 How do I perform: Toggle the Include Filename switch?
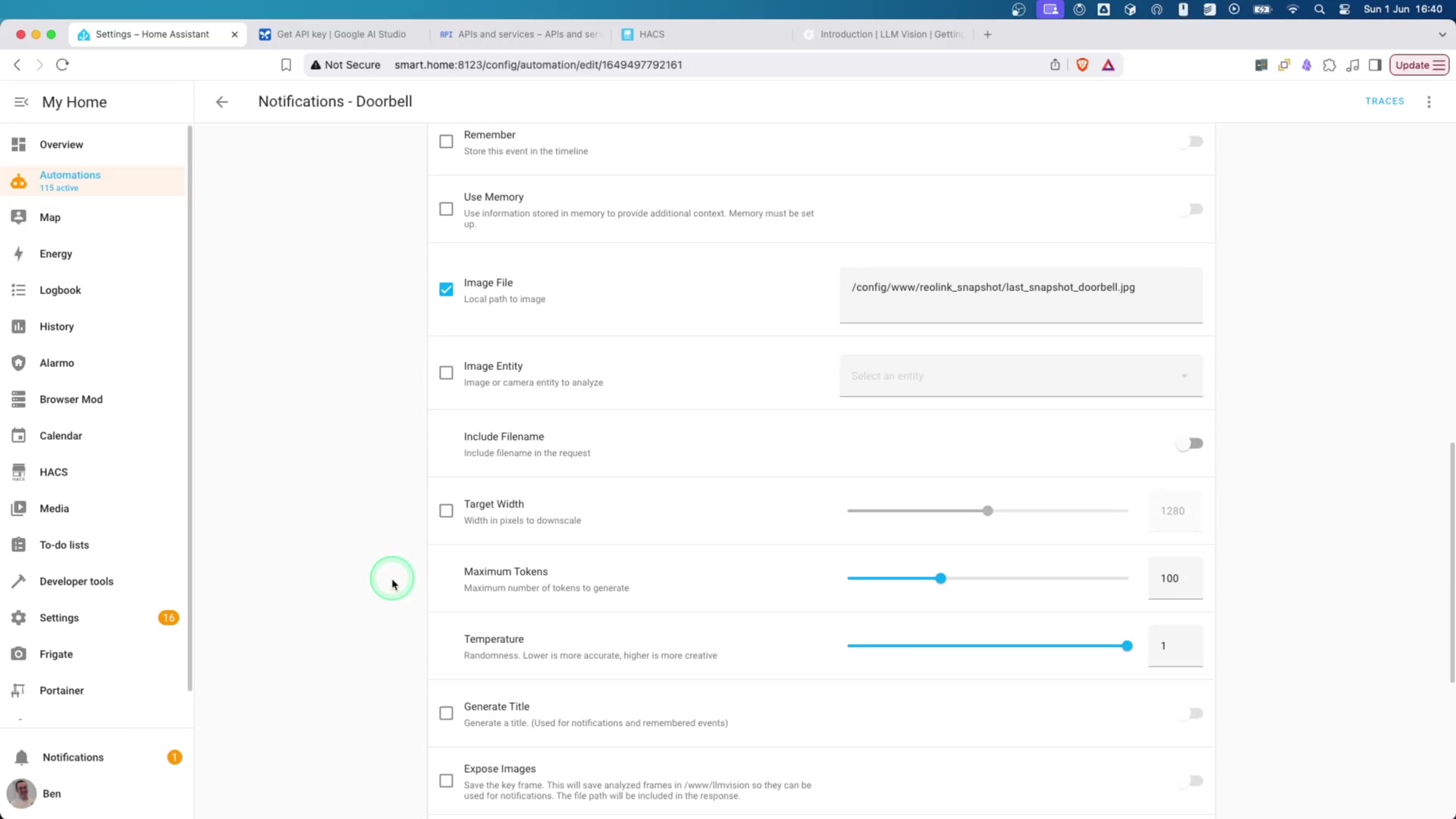click(1189, 444)
